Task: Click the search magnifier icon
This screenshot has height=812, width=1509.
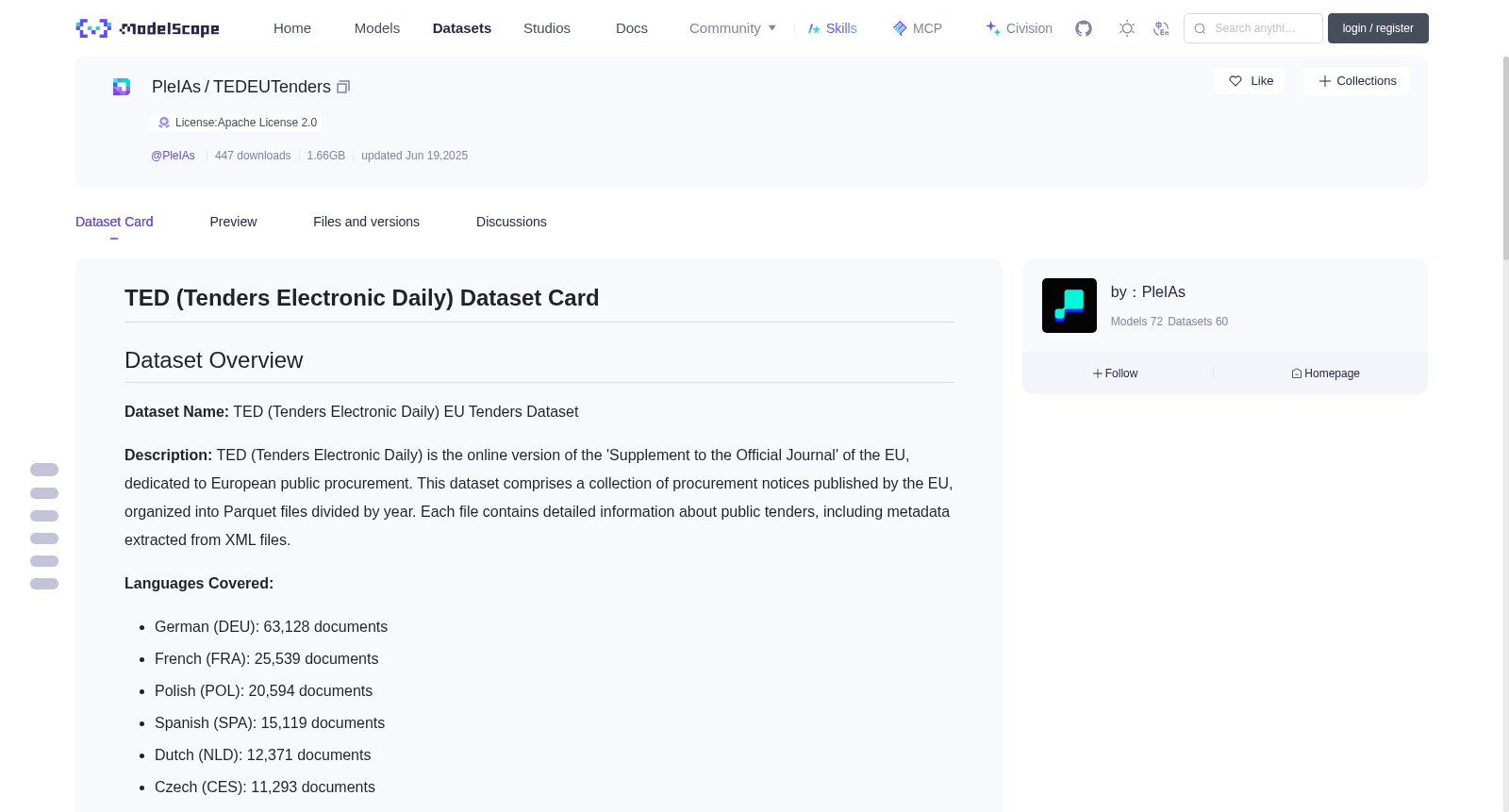Action: [x=1200, y=28]
